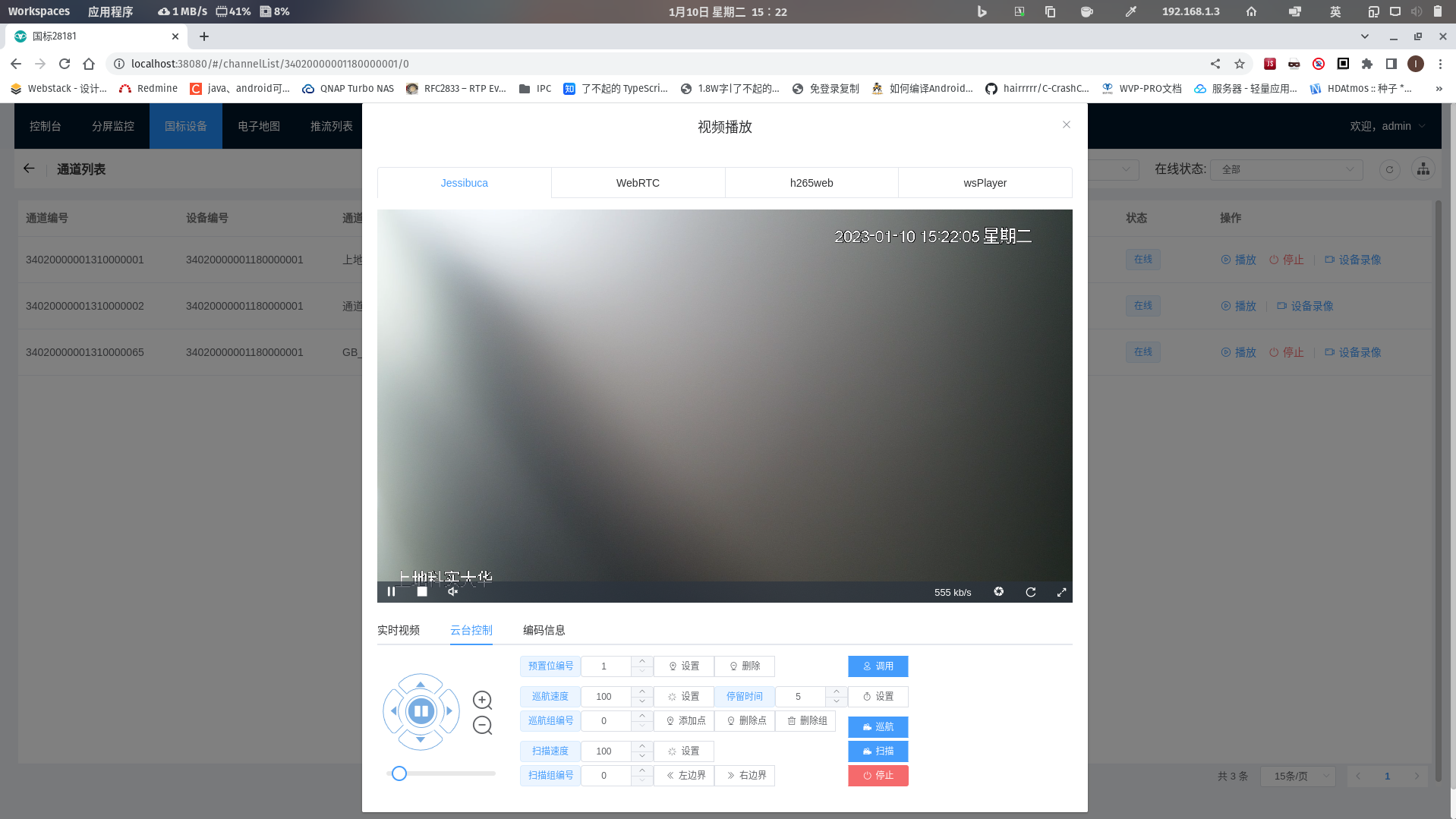The height and width of the screenshot is (819, 1456).
Task: Open the 在线状态 dropdown
Action: tap(1286, 169)
